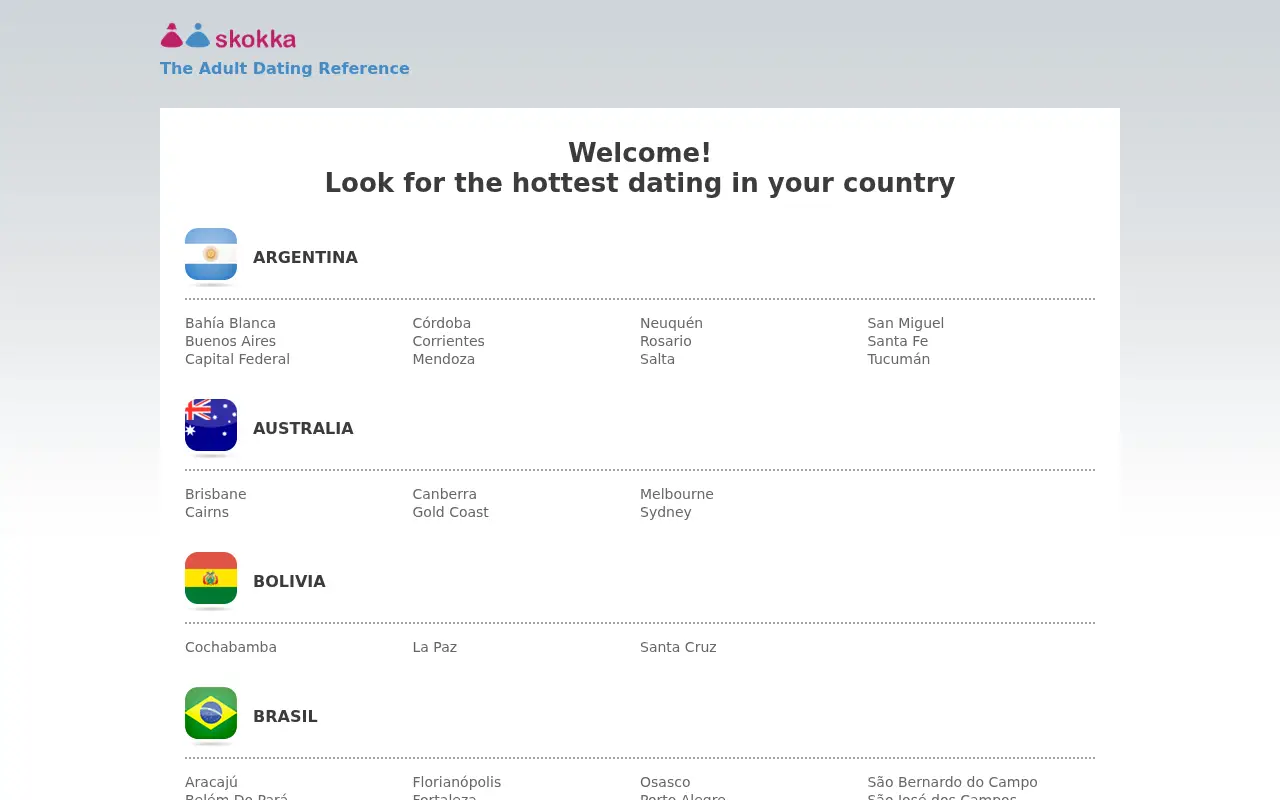1280x800 pixels.
Task: Click the Osasco link
Action: (665, 782)
